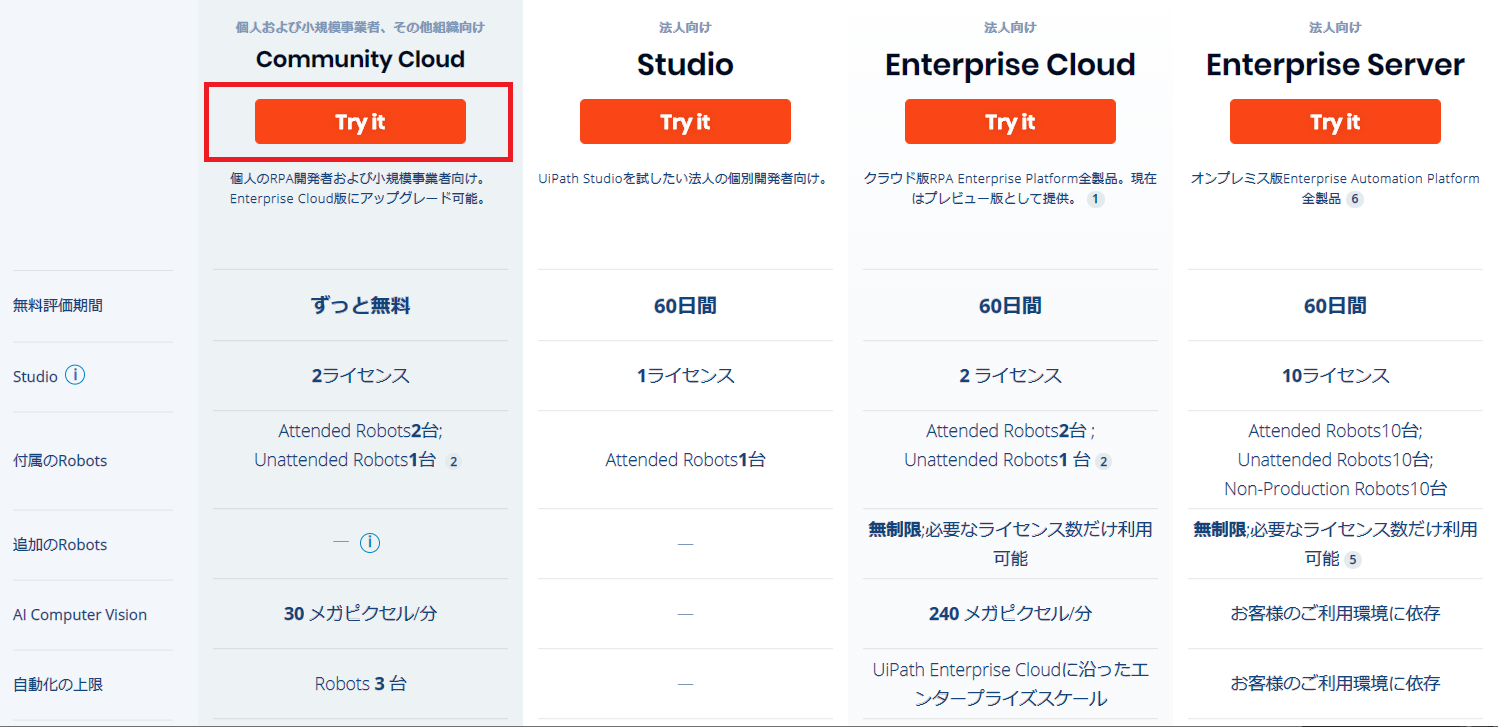Click the 自動化の上限 row label
Screen dimensions: 1498x727
[x=58, y=685]
